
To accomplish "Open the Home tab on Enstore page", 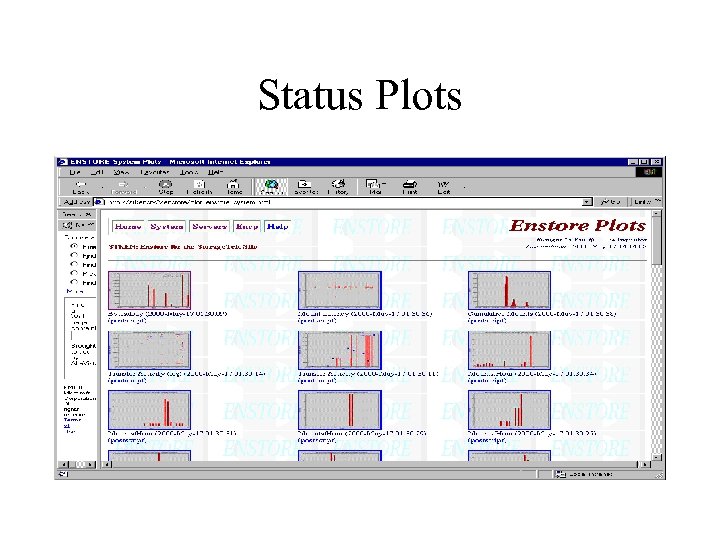I will (129, 226).
